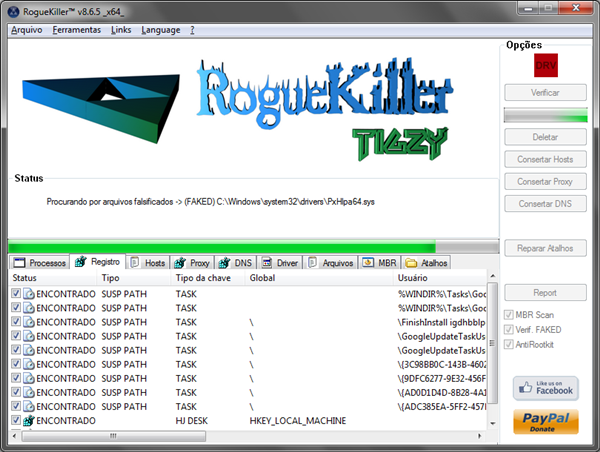Switch to the Driver tab
The width and height of the screenshot is (600, 452).
280,263
